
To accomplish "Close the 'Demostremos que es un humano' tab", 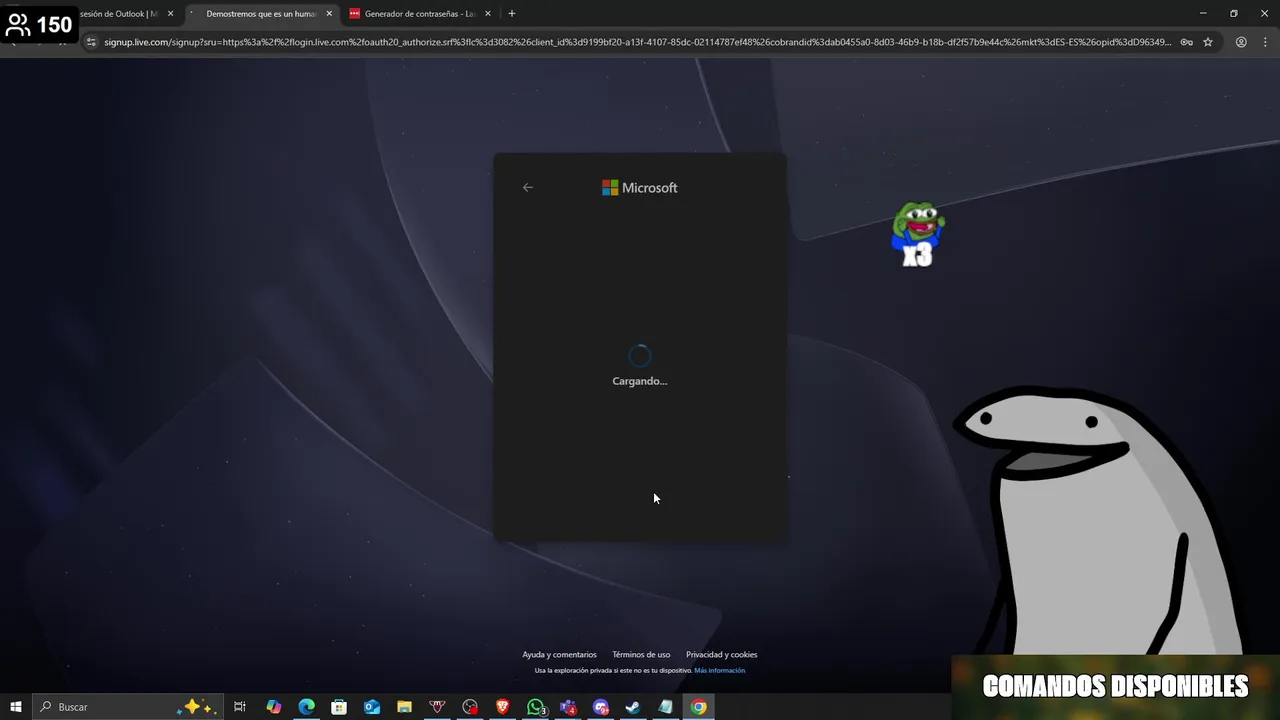I will 329,14.
